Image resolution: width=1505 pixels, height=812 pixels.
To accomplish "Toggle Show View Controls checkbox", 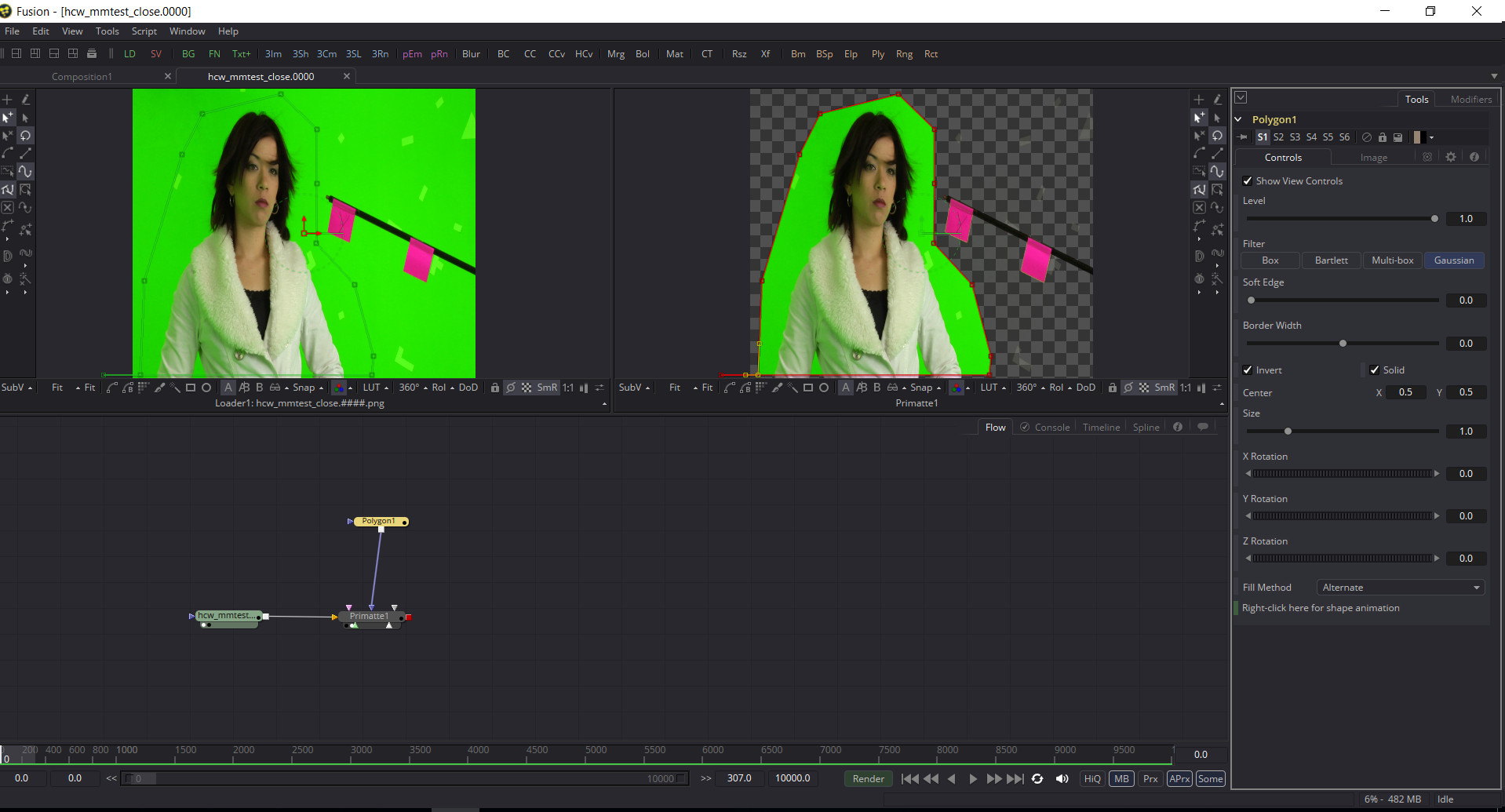I will (x=1248, y=180).
